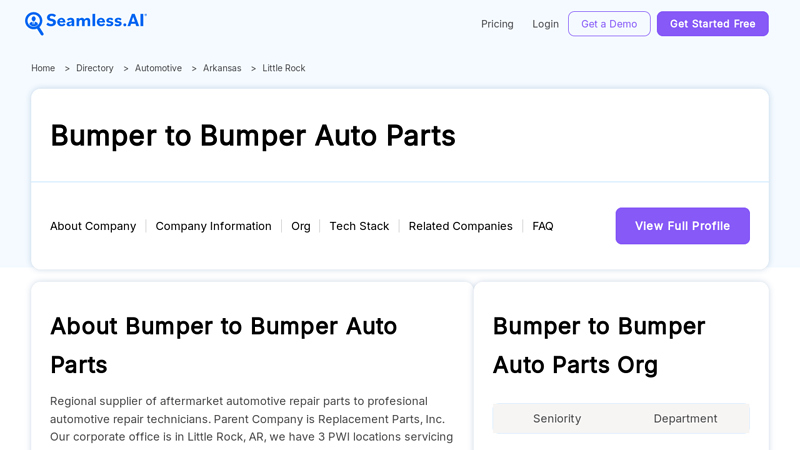Jump to the Related Companies section
This screenshot has width=800, height=450.
tap(460, 226)
